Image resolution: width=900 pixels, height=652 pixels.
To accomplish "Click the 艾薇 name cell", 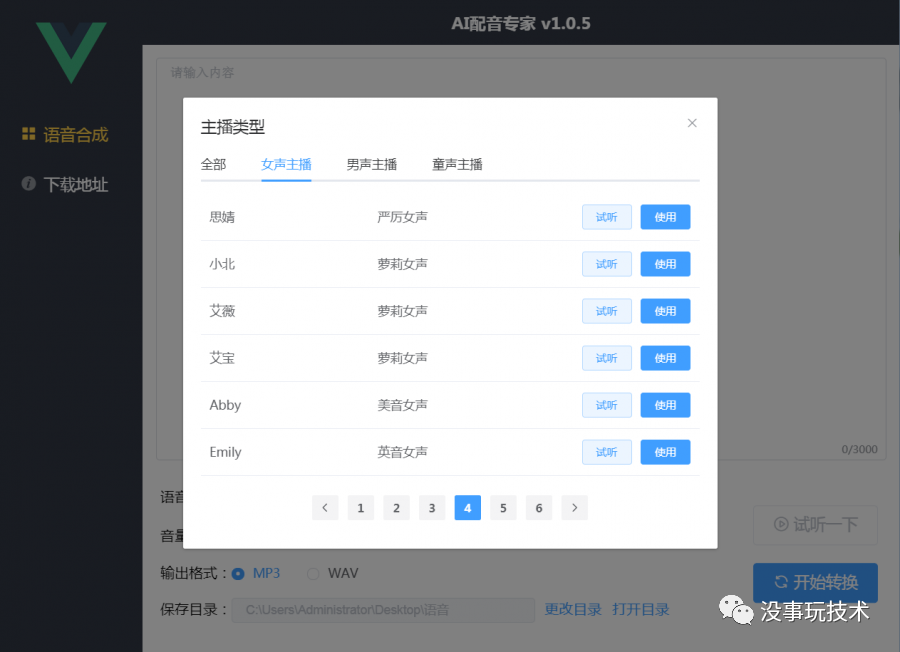I will [x=222, y=311].
